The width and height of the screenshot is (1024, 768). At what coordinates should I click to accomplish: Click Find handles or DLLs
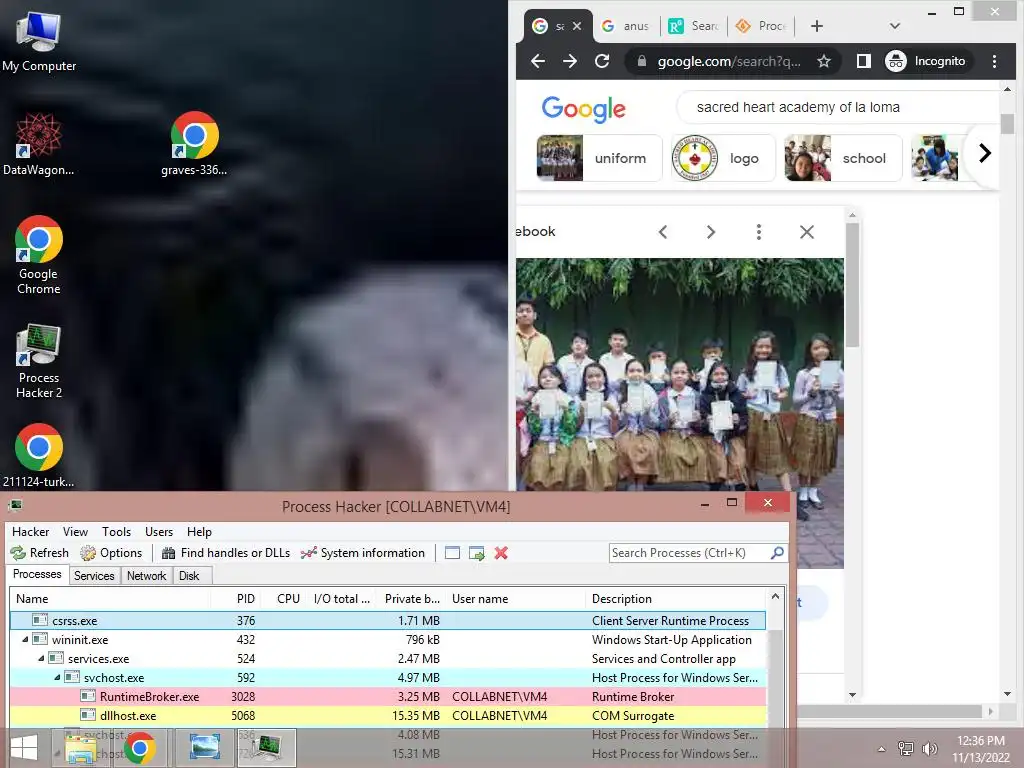226,553
